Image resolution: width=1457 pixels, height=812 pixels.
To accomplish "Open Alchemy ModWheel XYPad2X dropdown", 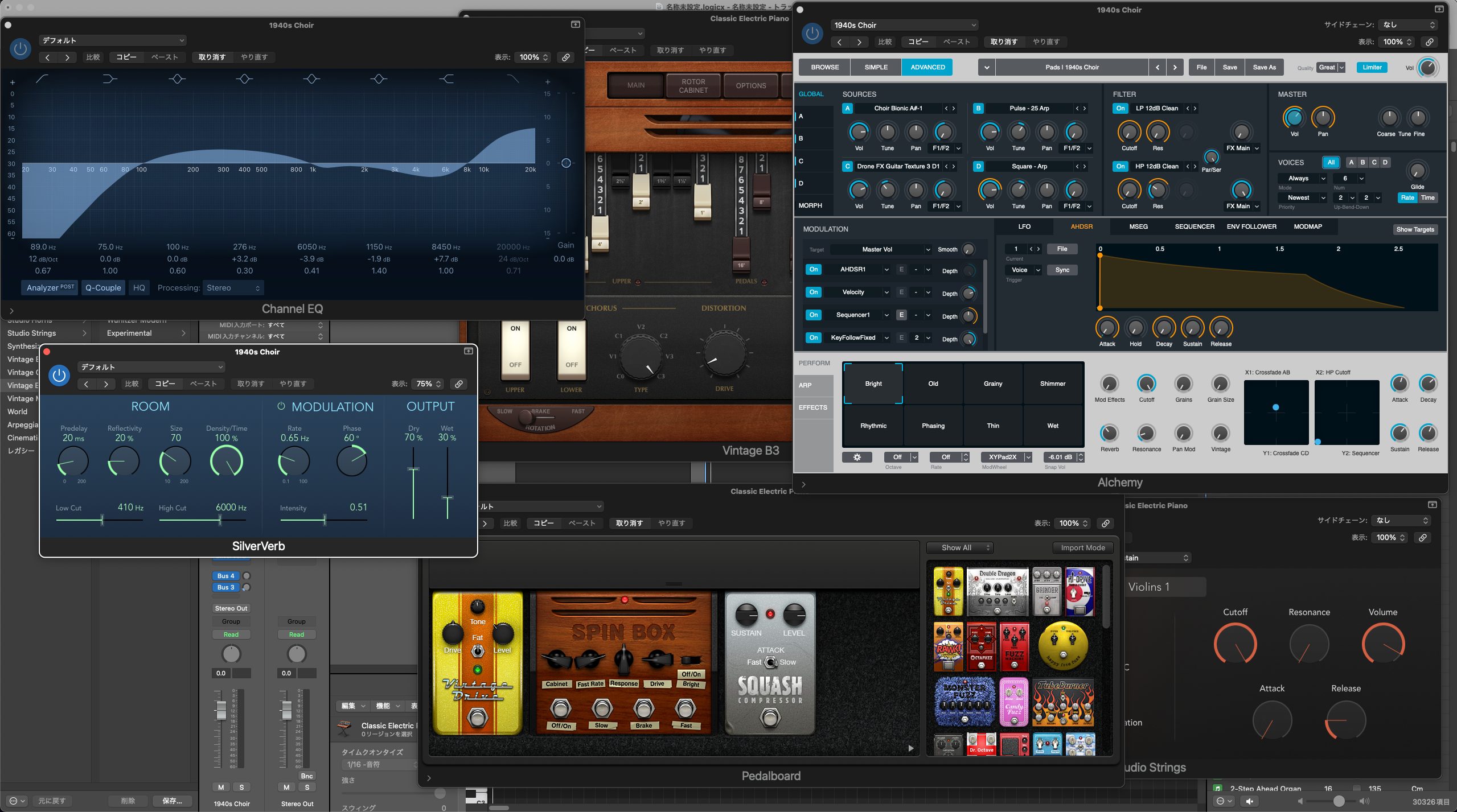I will [x=1007, y=457].
